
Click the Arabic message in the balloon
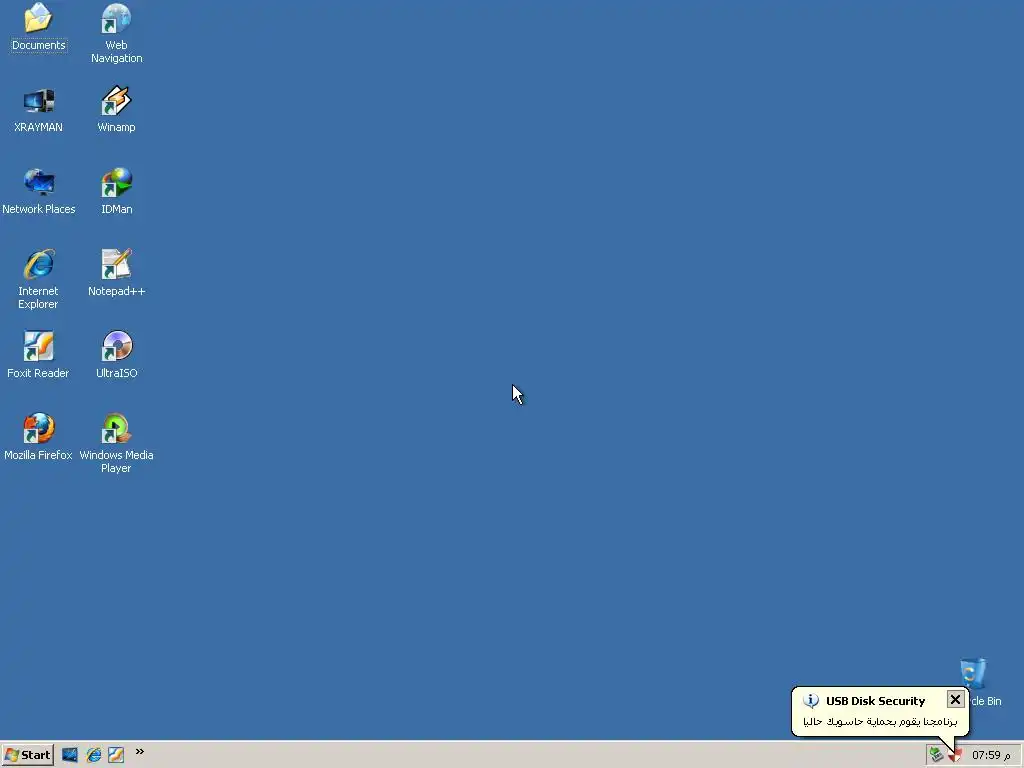click(x=880, y=721)
